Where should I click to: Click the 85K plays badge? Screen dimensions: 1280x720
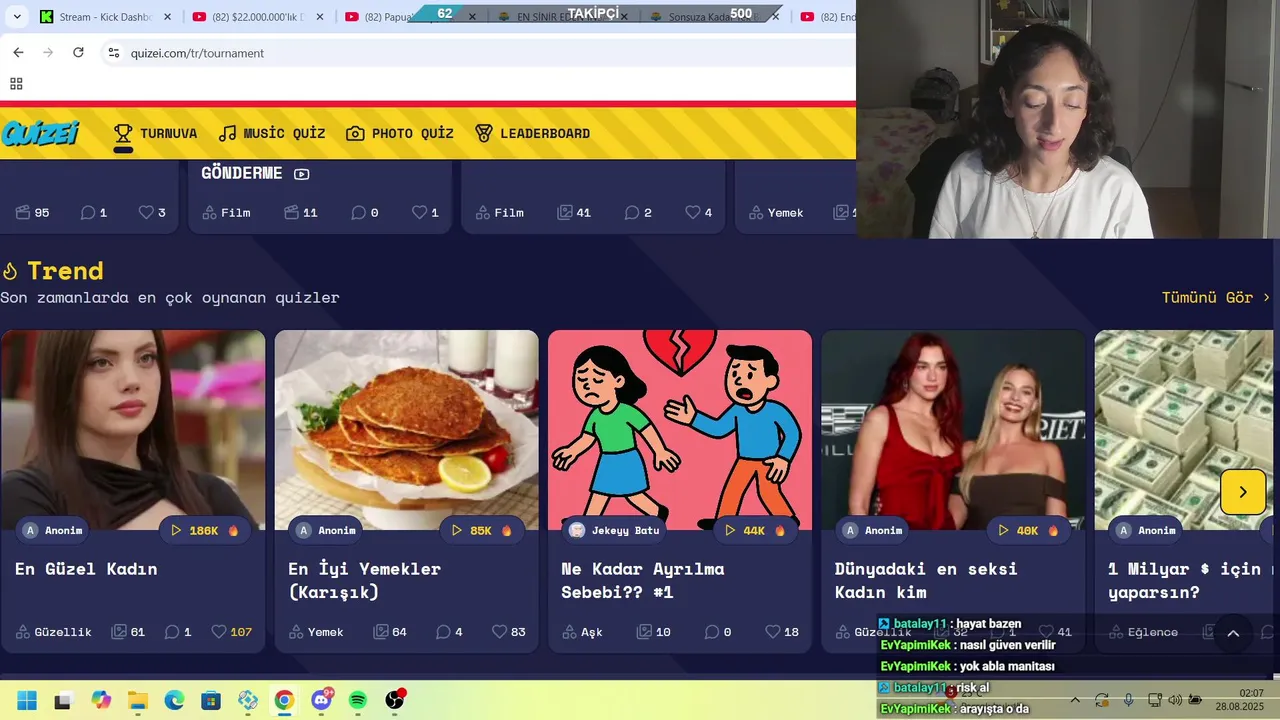481,530
